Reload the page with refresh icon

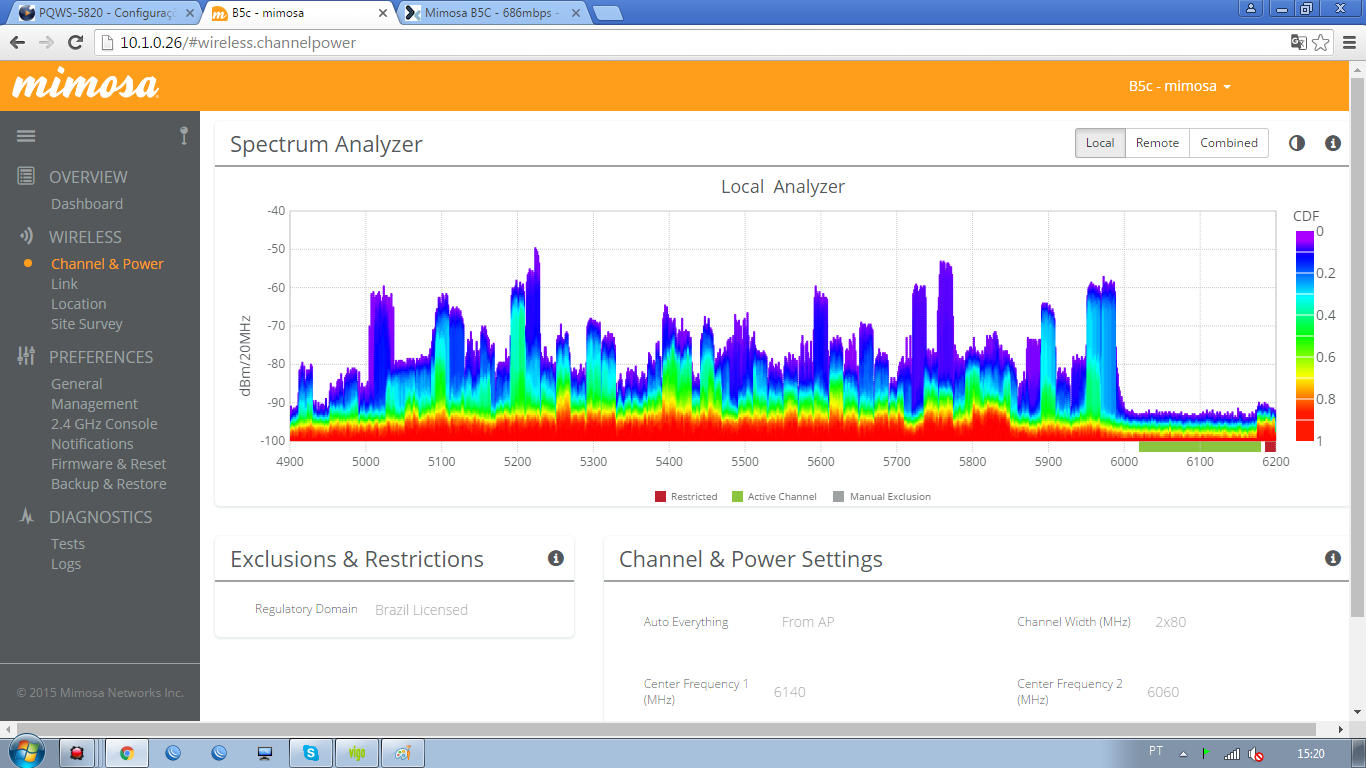(75, 43)
